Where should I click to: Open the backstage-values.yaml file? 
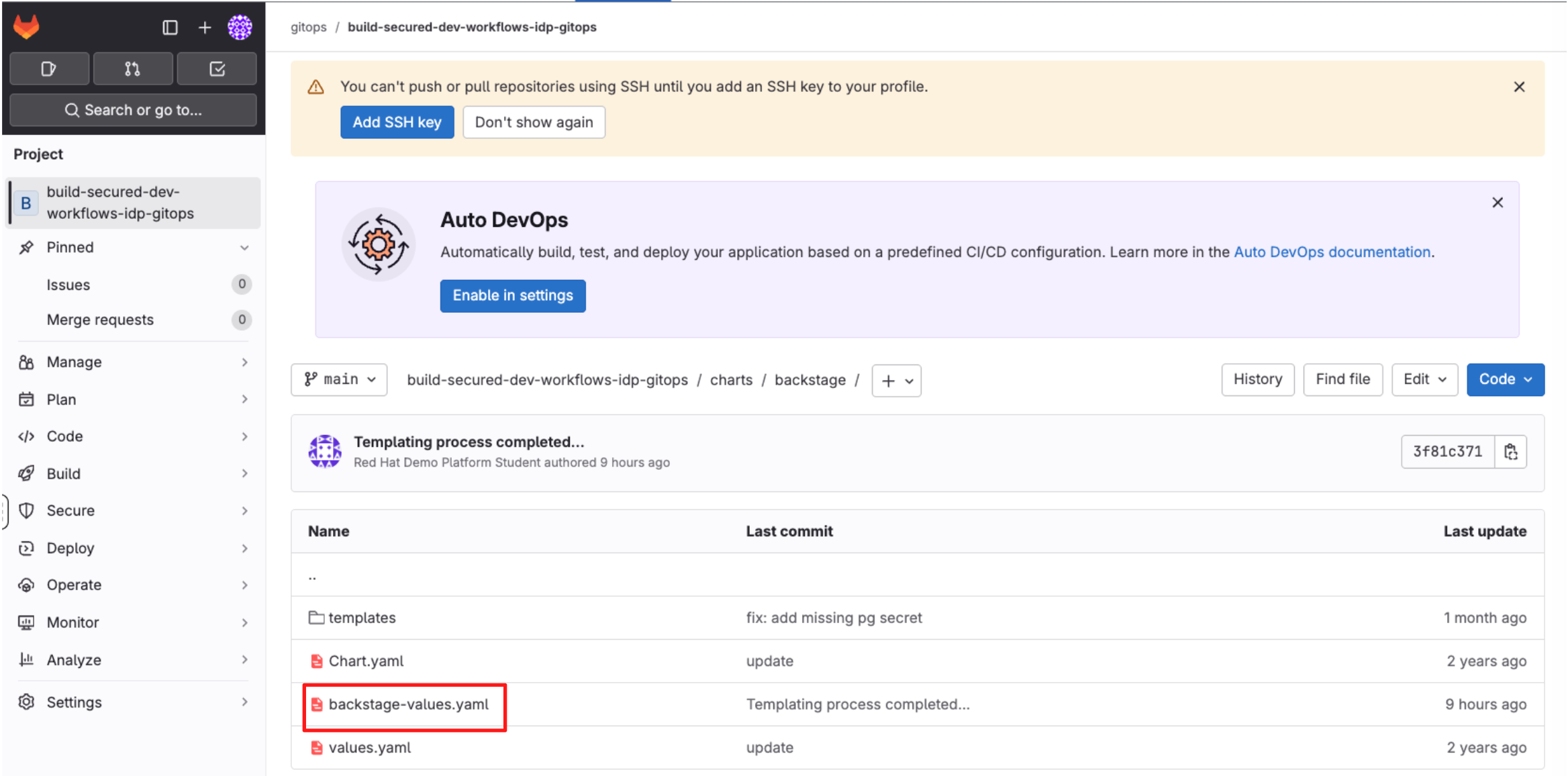pos(408,704)
